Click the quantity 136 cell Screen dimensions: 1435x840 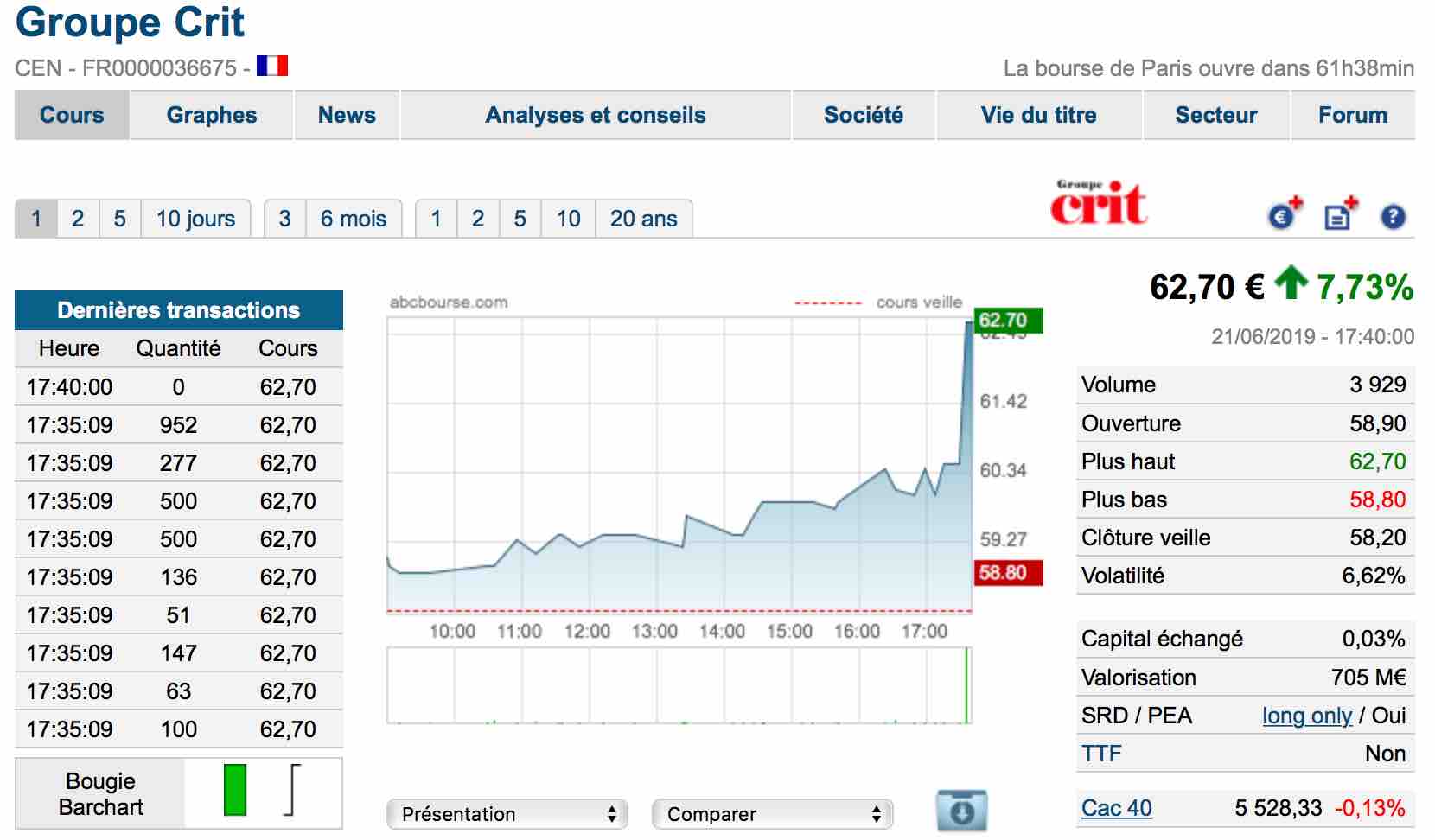[x=178, y=577]
